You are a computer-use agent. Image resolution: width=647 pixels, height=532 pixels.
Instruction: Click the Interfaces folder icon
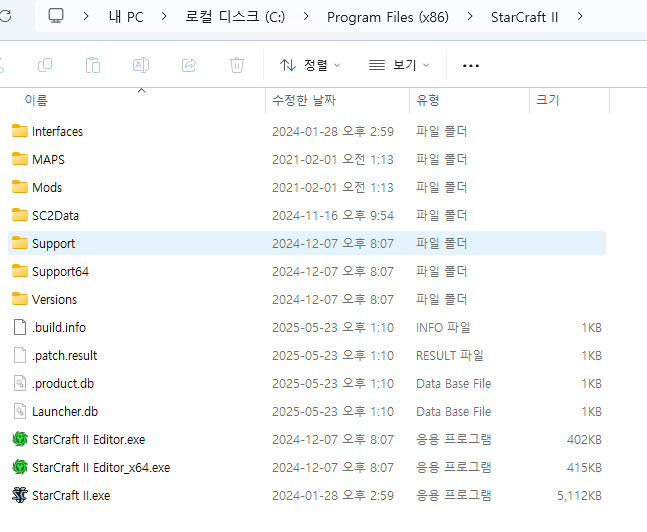20,131
